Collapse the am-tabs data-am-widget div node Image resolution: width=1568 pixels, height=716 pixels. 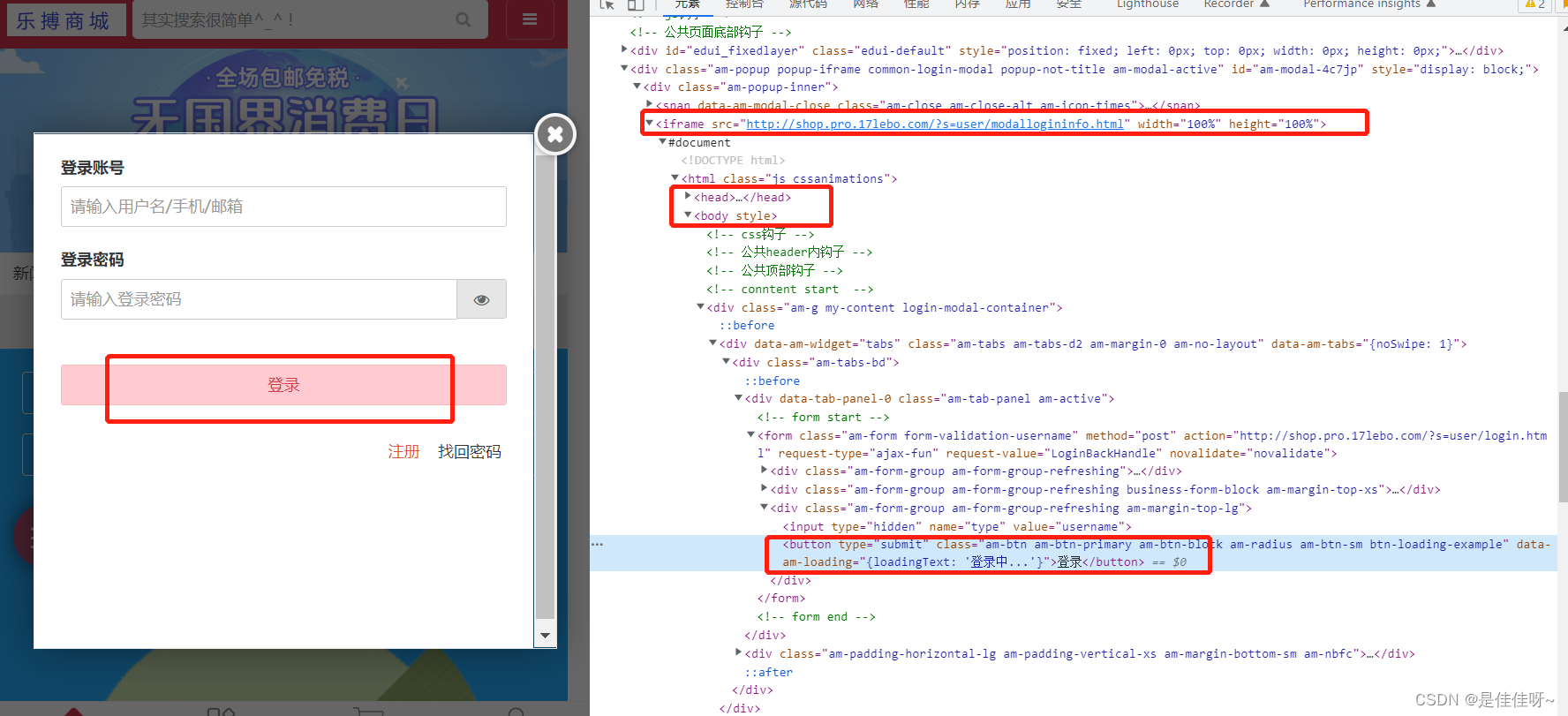pos(713,343)
